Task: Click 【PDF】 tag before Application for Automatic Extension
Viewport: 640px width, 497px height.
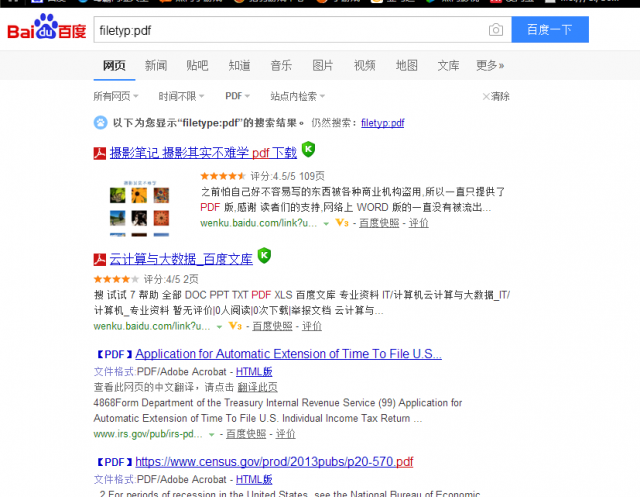Action: 114,354
